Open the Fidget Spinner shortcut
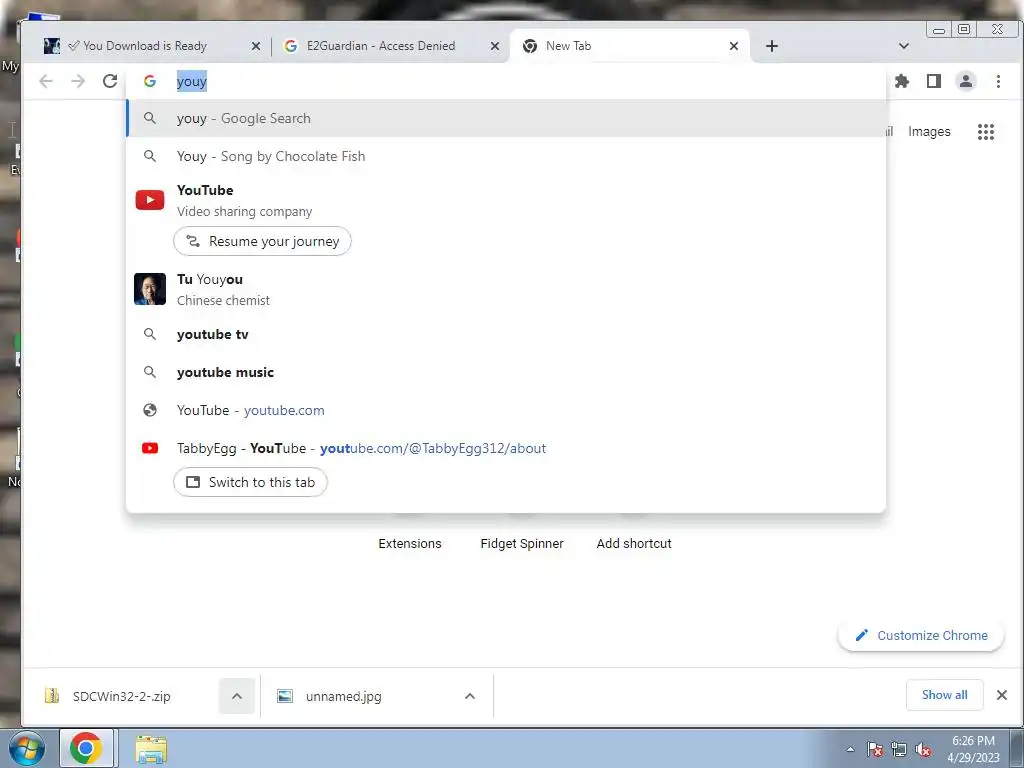Screen dimensions: 1024x768 pyautogui.click(x=522, y=543)
